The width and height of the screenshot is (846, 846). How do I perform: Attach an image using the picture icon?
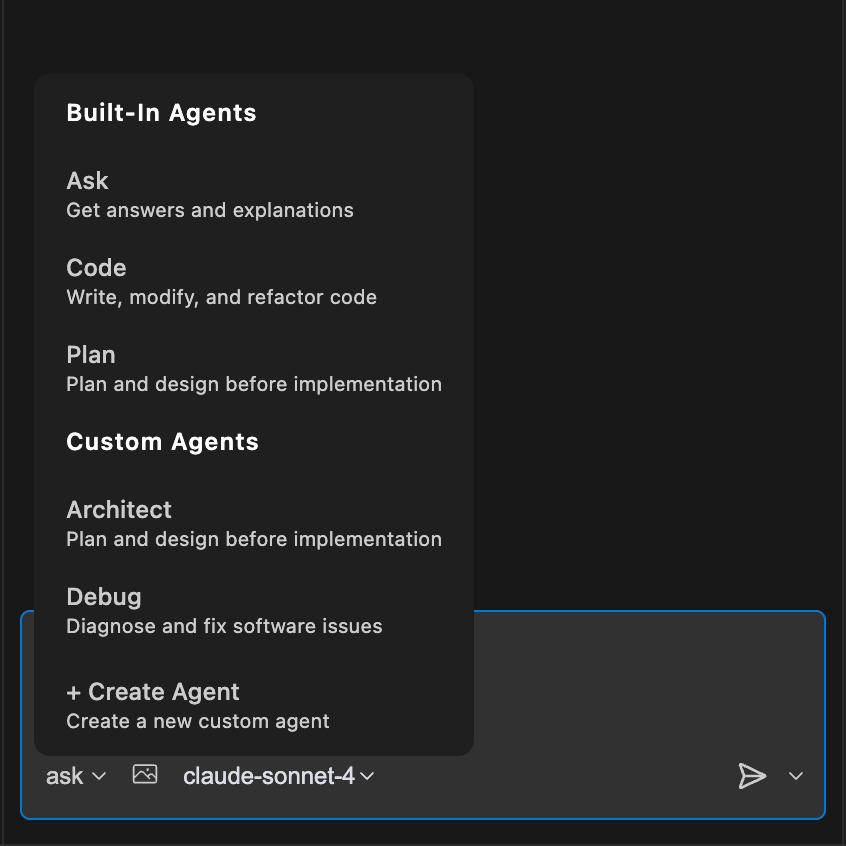coord(145,775)
